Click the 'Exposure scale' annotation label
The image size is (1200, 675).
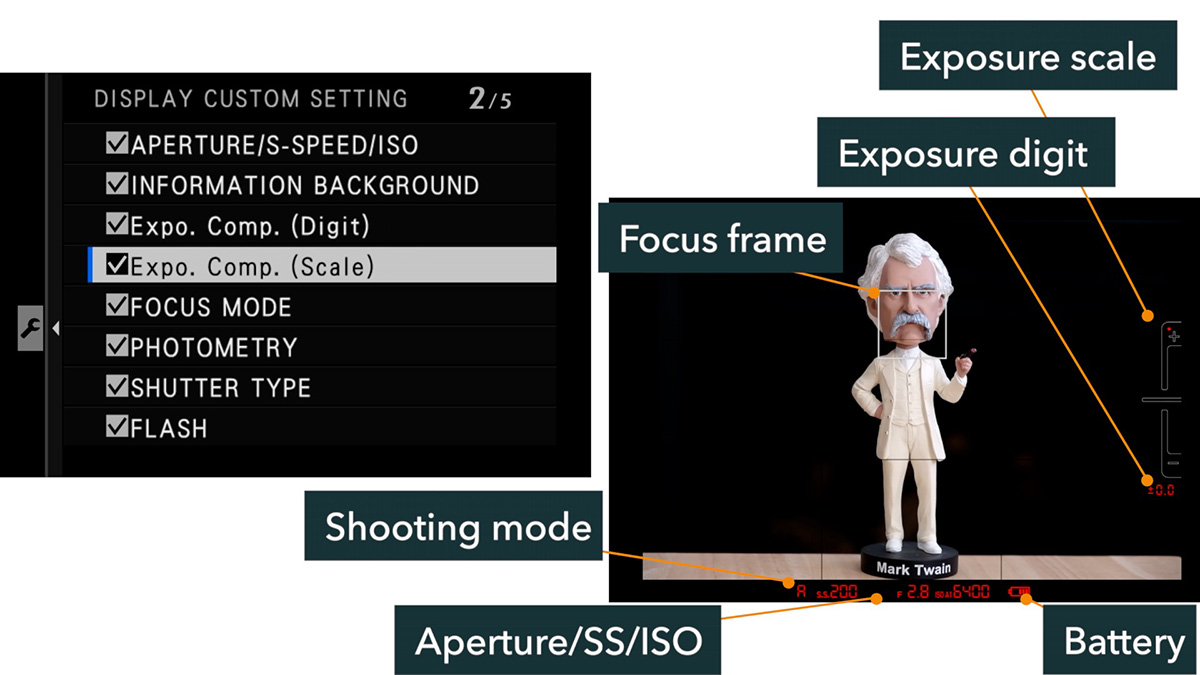(x=1028, y=57)
